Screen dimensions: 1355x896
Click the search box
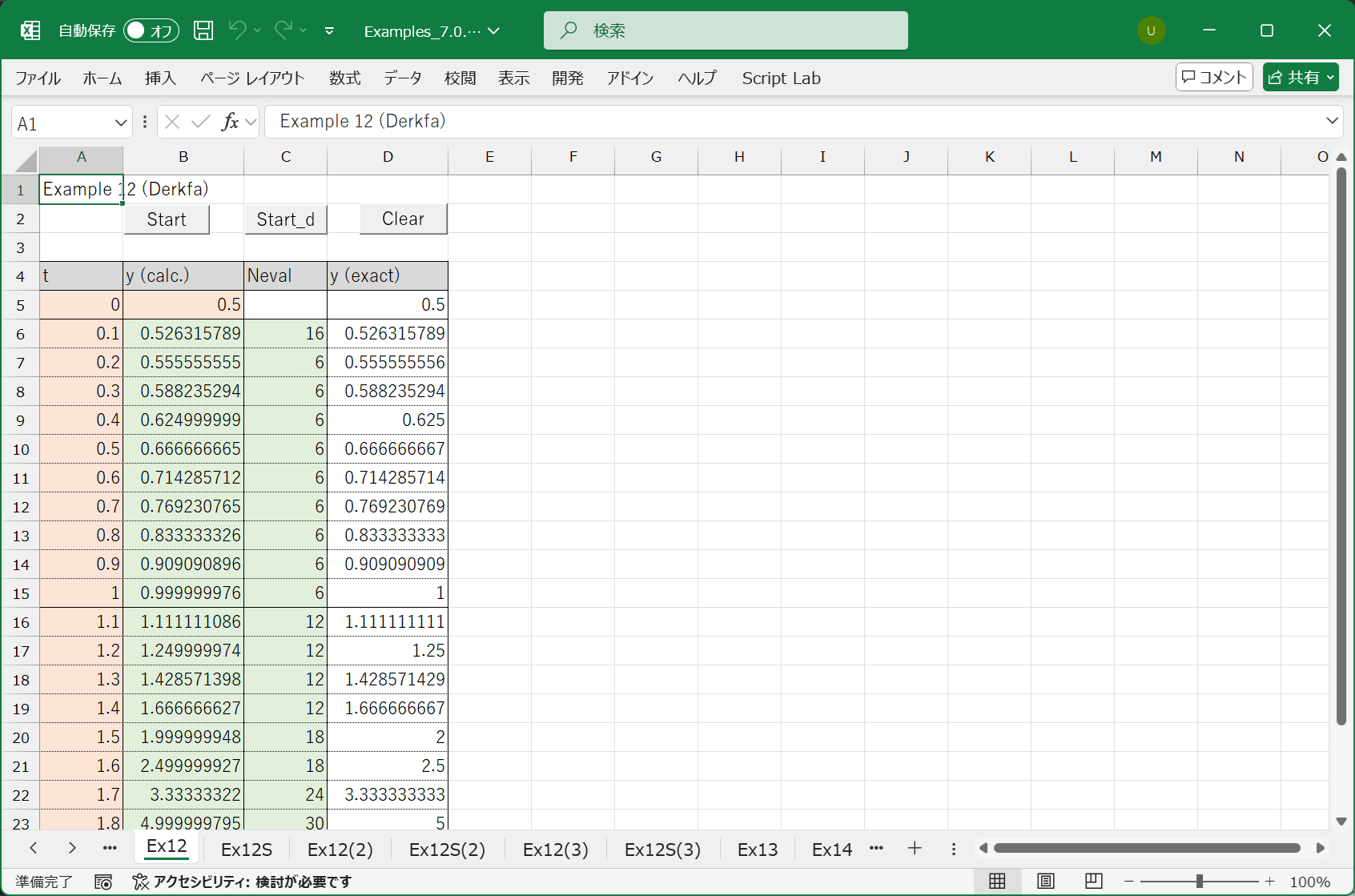[x=726, y=30]
